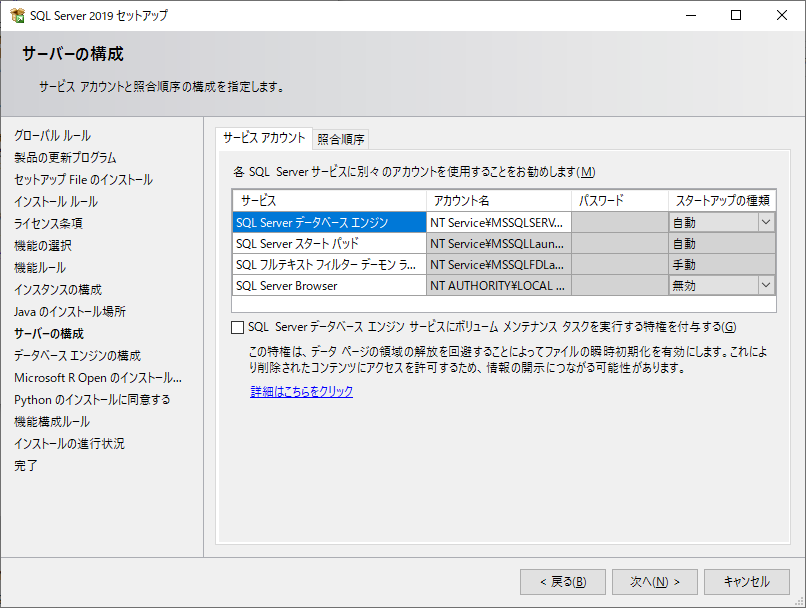This screenshot has width=806, height=608.
Task: Open startup type dropdown for database engine
Action: click(766, 223)
